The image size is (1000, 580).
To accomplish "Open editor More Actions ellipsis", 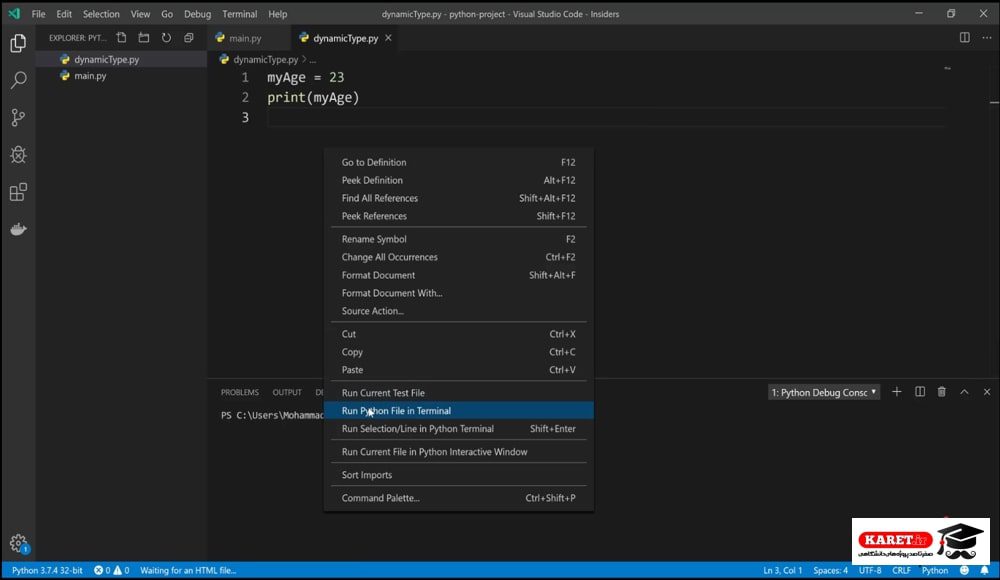I will pyautogui.click(x=987, y=38).
